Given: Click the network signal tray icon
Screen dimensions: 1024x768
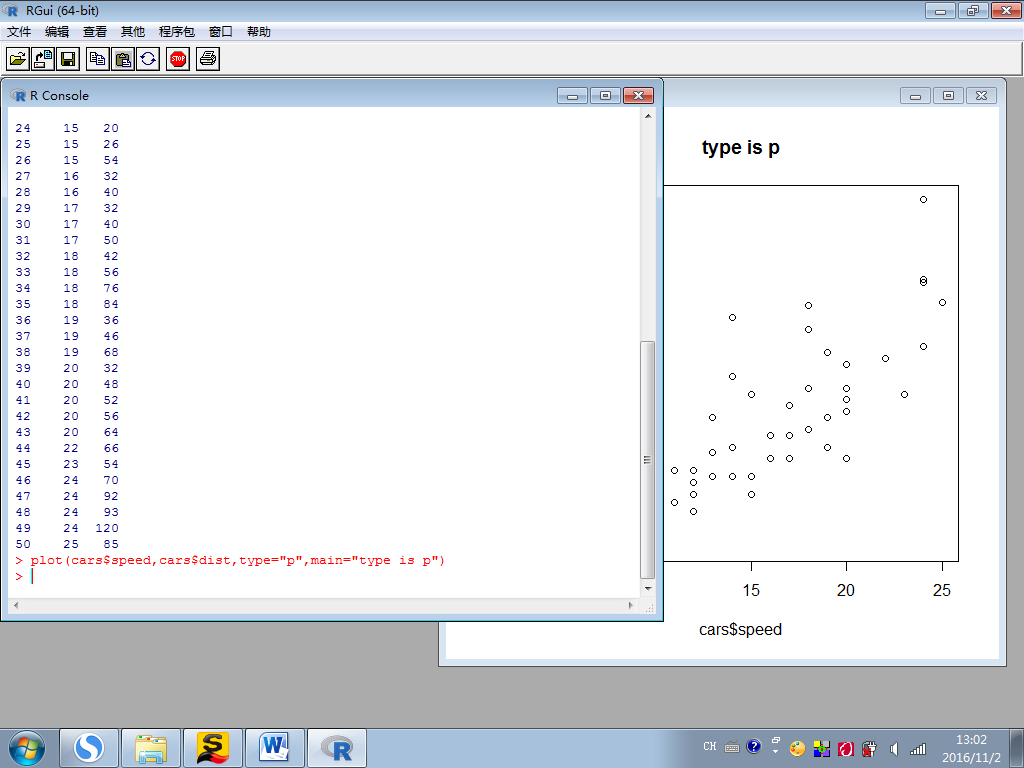Looking at the screenshot, I should 918,748.
